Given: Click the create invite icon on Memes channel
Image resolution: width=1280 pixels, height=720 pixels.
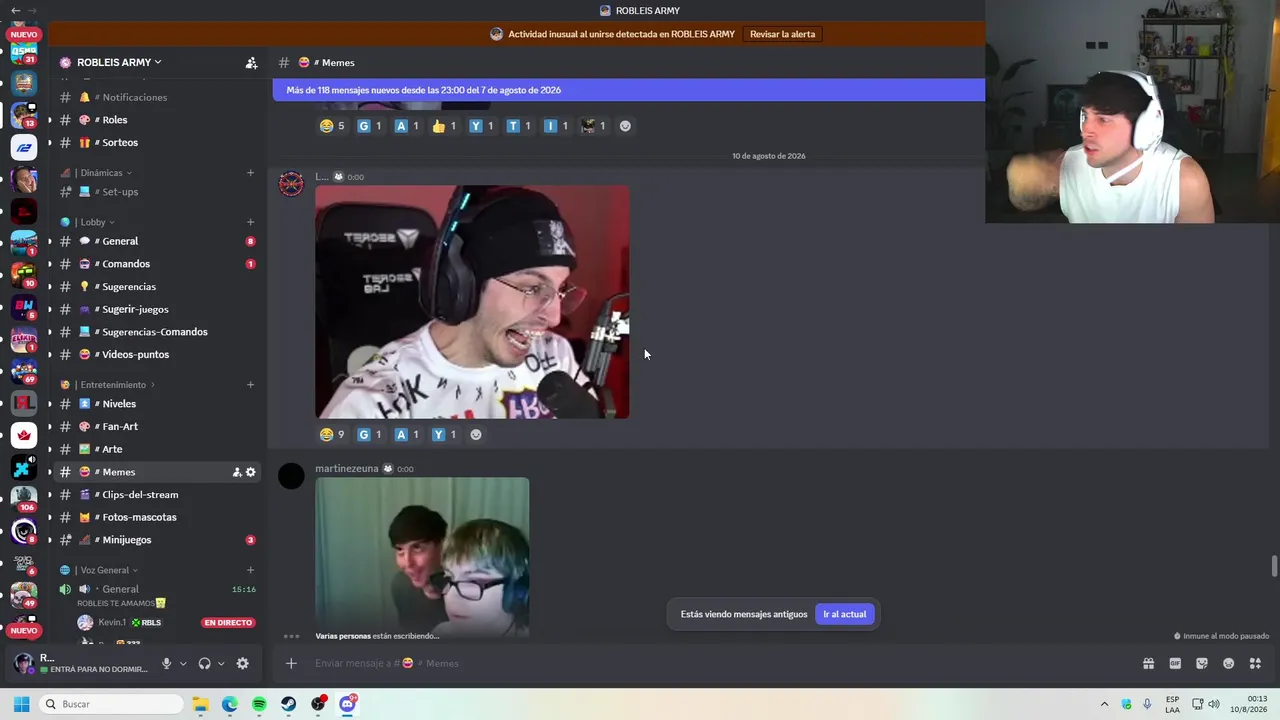Looking at the screenshot, I should (x=237, y=472).
